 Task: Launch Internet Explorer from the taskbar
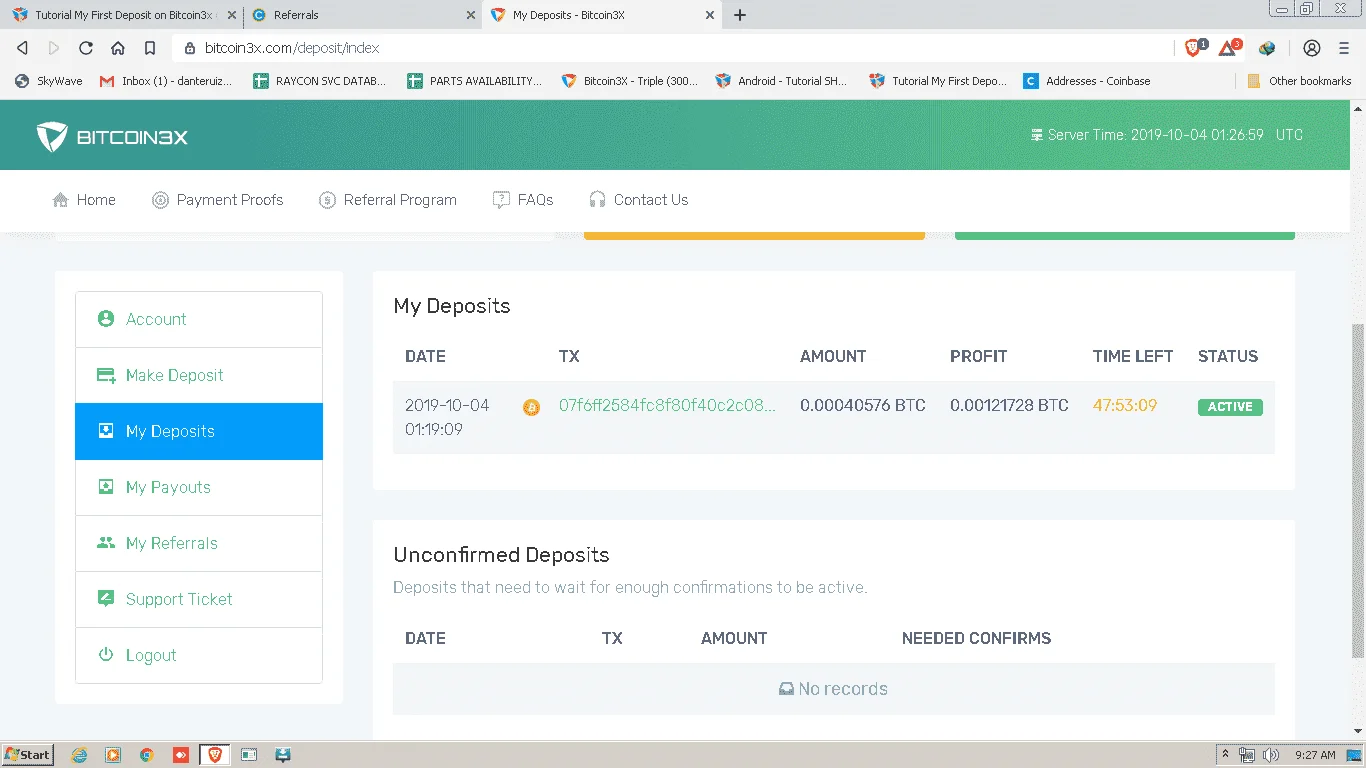(x=79, y=755)
